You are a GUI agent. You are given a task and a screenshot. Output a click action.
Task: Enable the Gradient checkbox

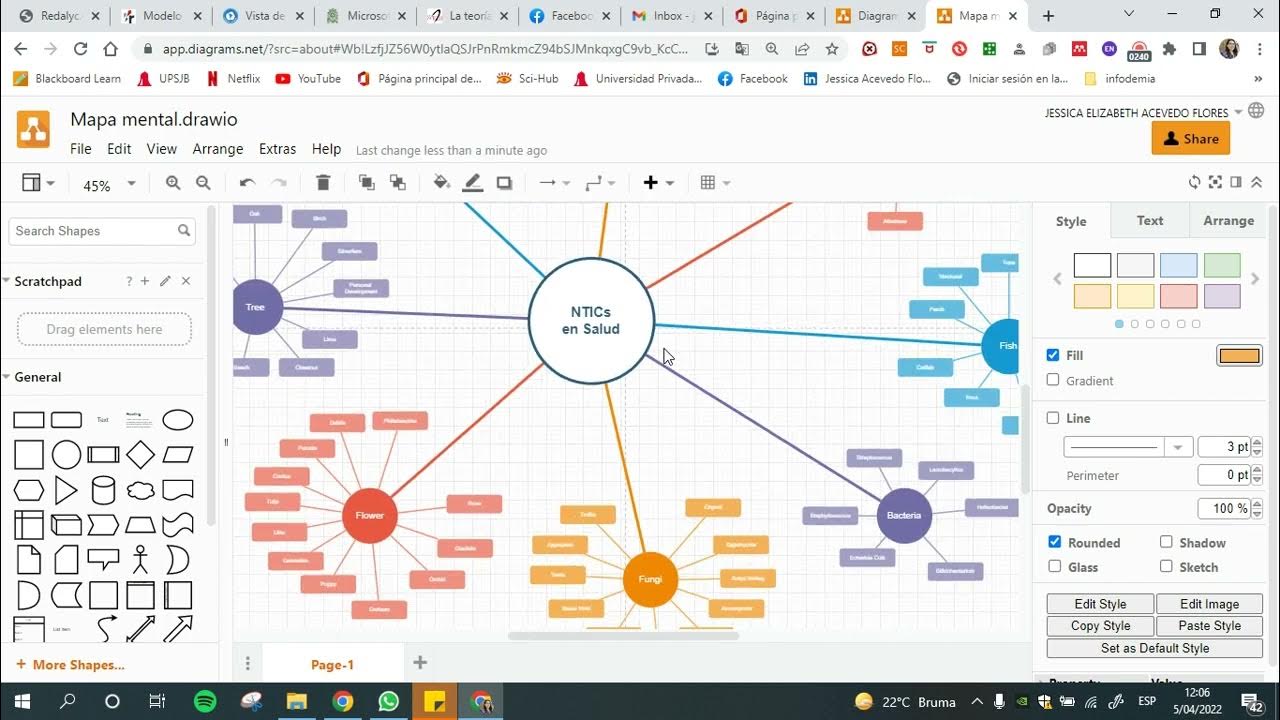pos(1053,380)
